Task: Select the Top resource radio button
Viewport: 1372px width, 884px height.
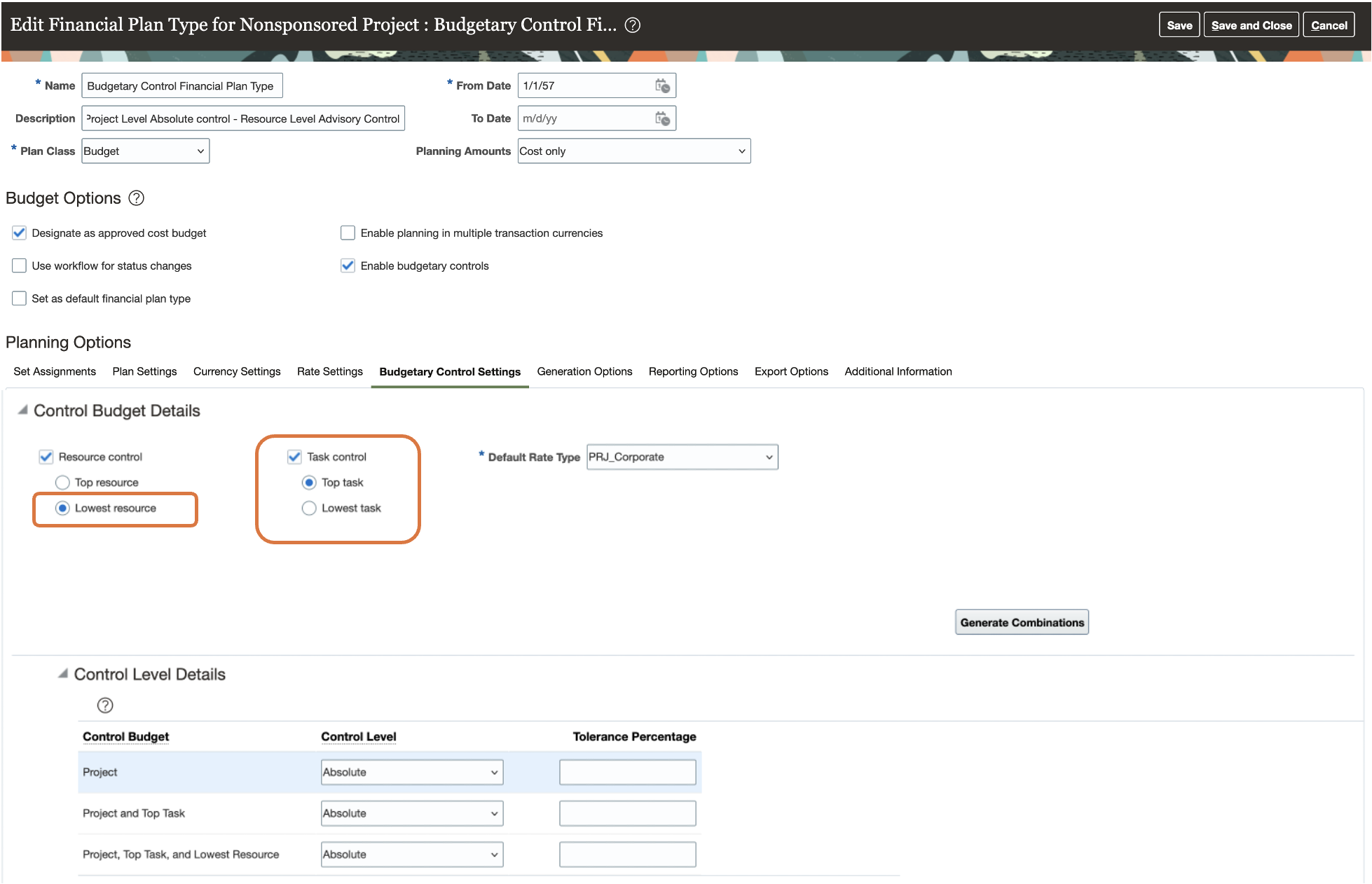Action: pyautogui.click(x=62, y=483)
